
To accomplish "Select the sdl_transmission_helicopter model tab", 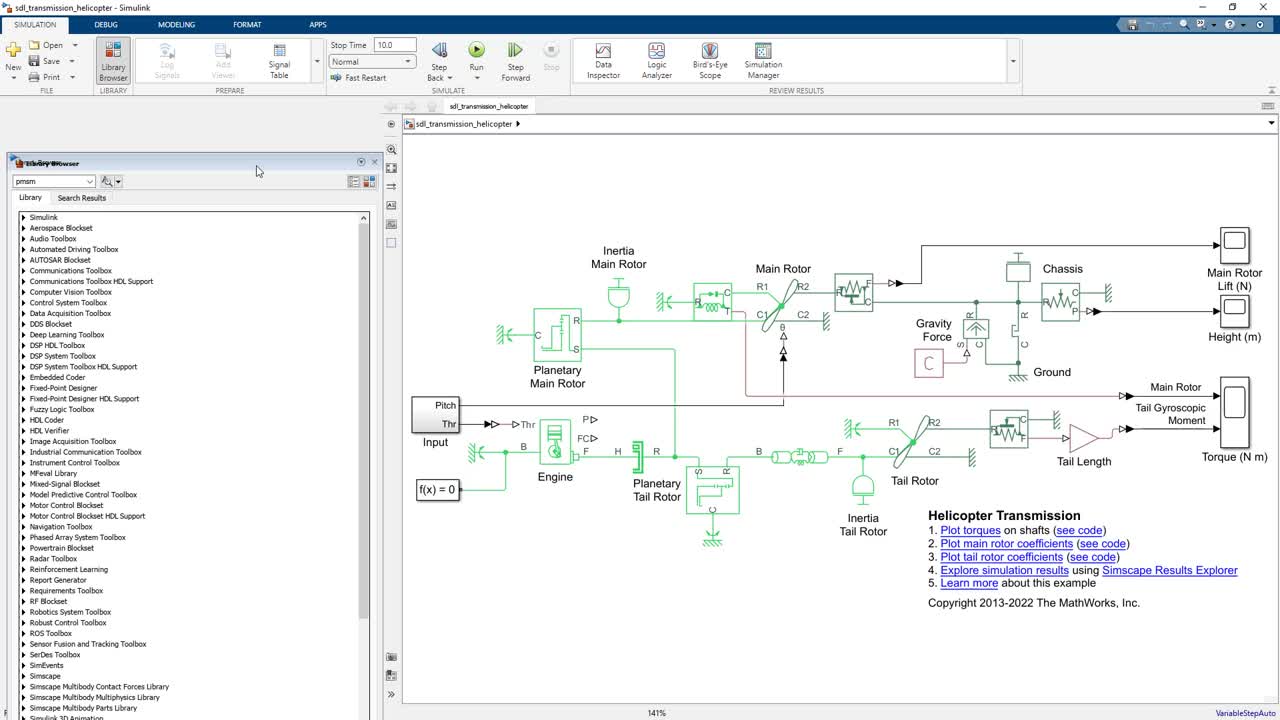I will click(489, 106).
